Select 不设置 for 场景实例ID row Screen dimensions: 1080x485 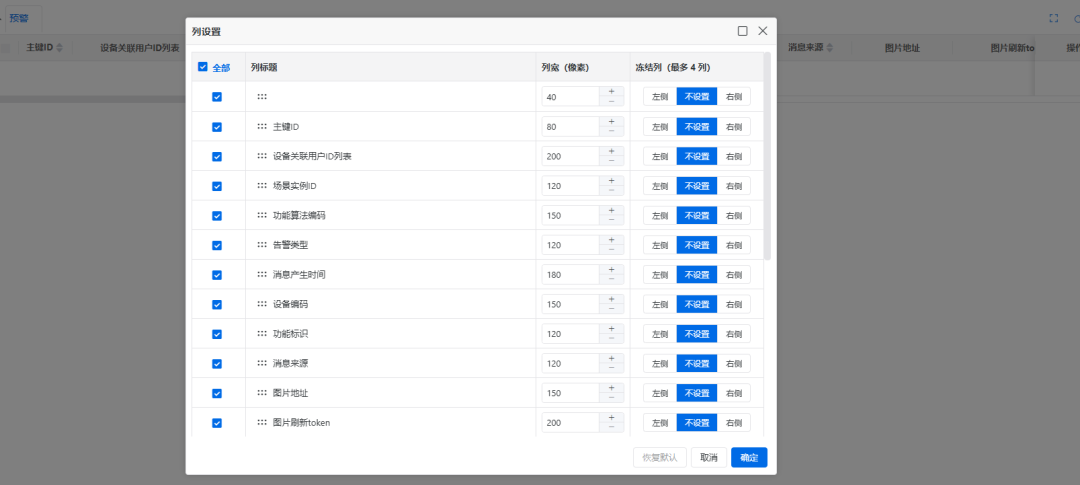[697, 186]
